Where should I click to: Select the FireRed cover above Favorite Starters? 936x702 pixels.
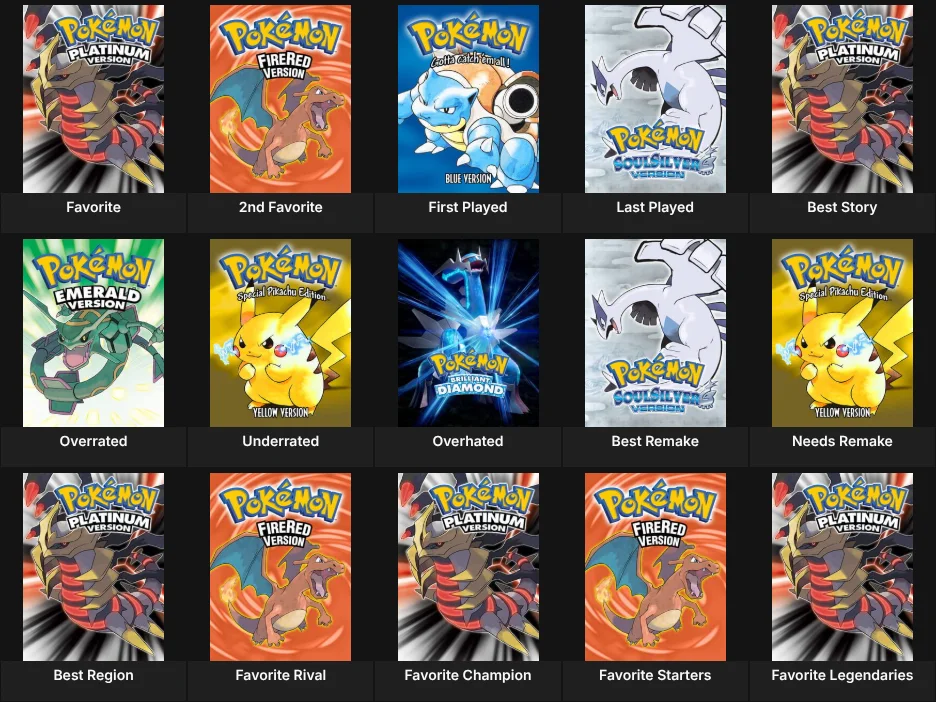coord(655,567)
